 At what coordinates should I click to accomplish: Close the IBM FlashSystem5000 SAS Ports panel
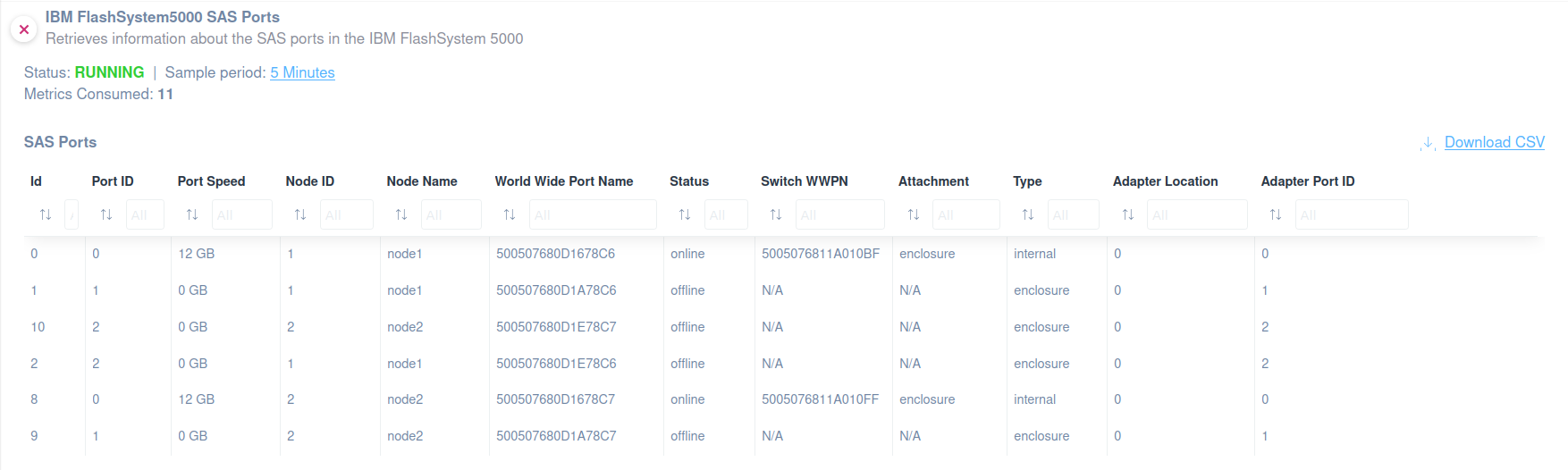tap(24, 29)
